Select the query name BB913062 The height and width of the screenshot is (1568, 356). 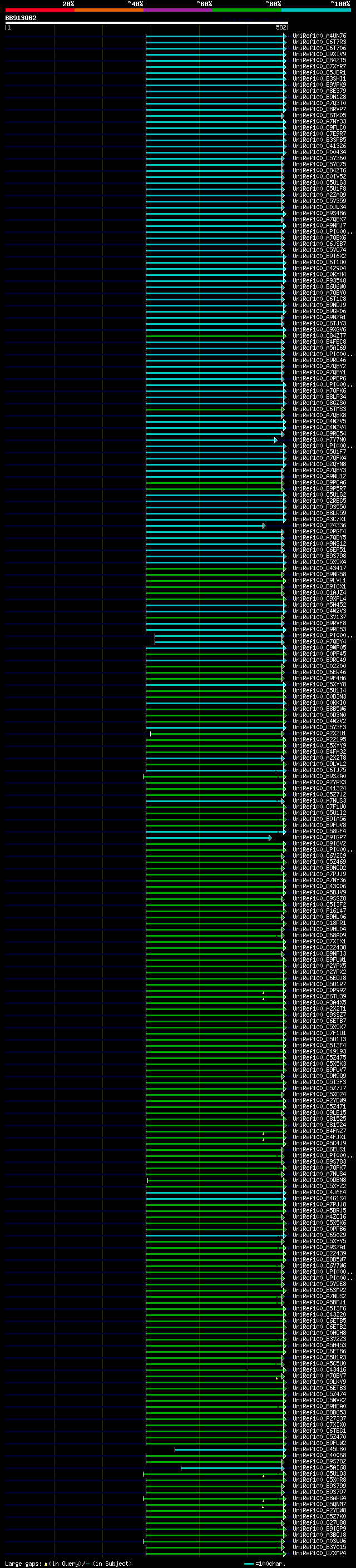point(21,18)
